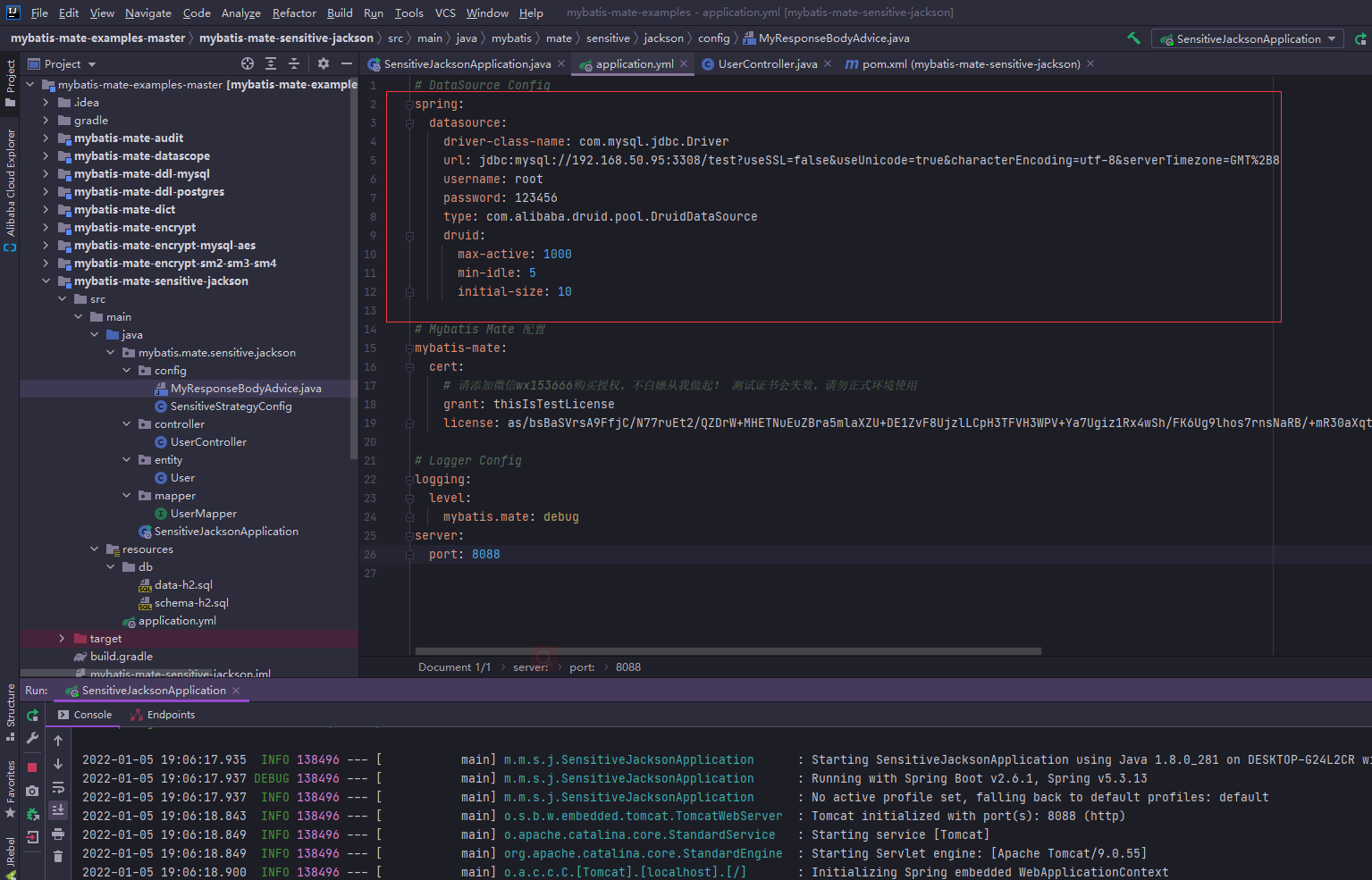Switch to Console tab in Run panel
The width and height of the screenshot is (1372, 880).
click(85, 715)
